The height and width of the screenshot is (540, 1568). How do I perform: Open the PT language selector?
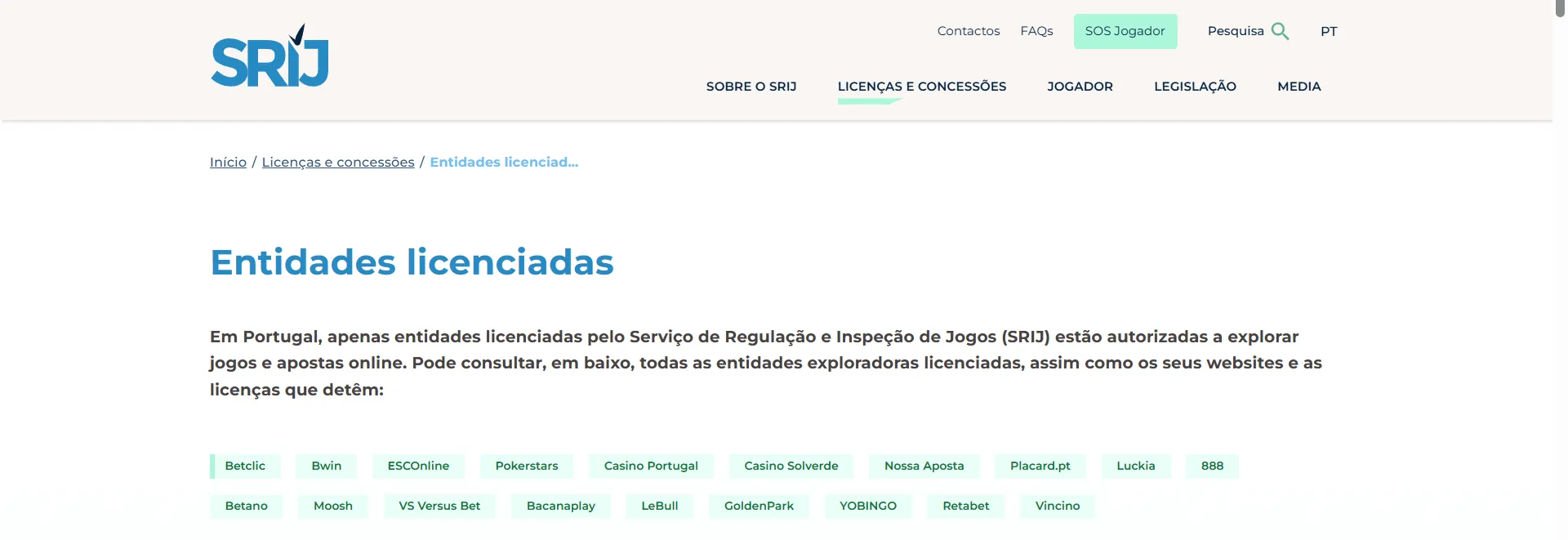[x=1329, y=31]
